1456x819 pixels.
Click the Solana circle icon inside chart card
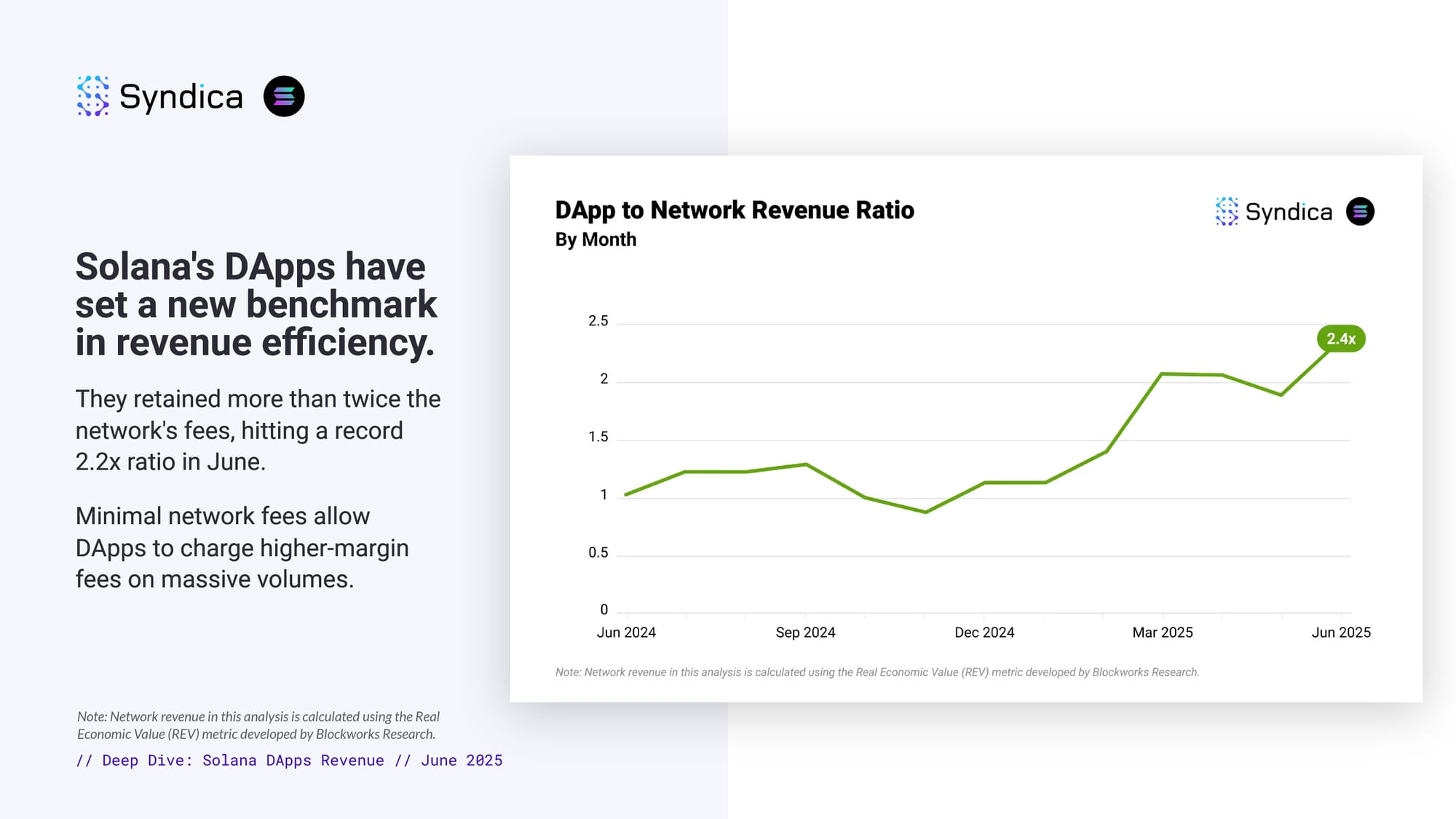click(1360, 212)
